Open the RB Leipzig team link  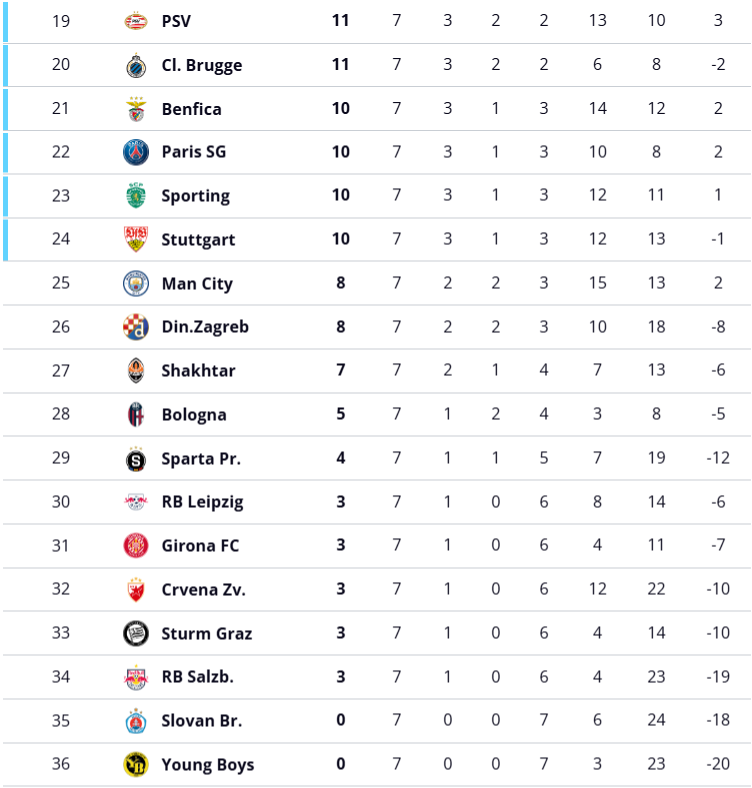[x=202, y=502]
